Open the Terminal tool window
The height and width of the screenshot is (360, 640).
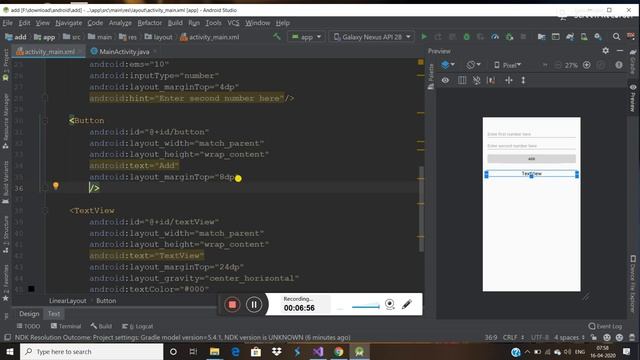pyautogui.click(x=66, y=326)
